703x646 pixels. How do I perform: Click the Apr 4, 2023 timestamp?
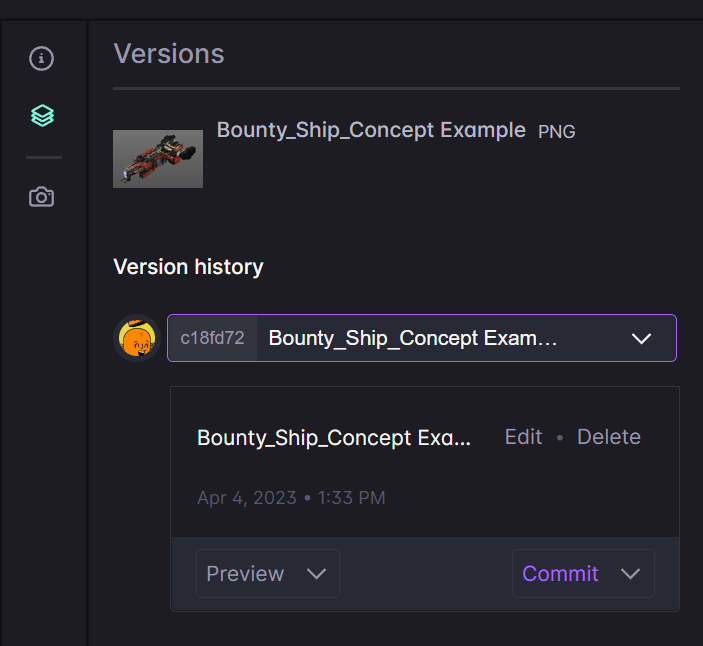coord(291,498)
